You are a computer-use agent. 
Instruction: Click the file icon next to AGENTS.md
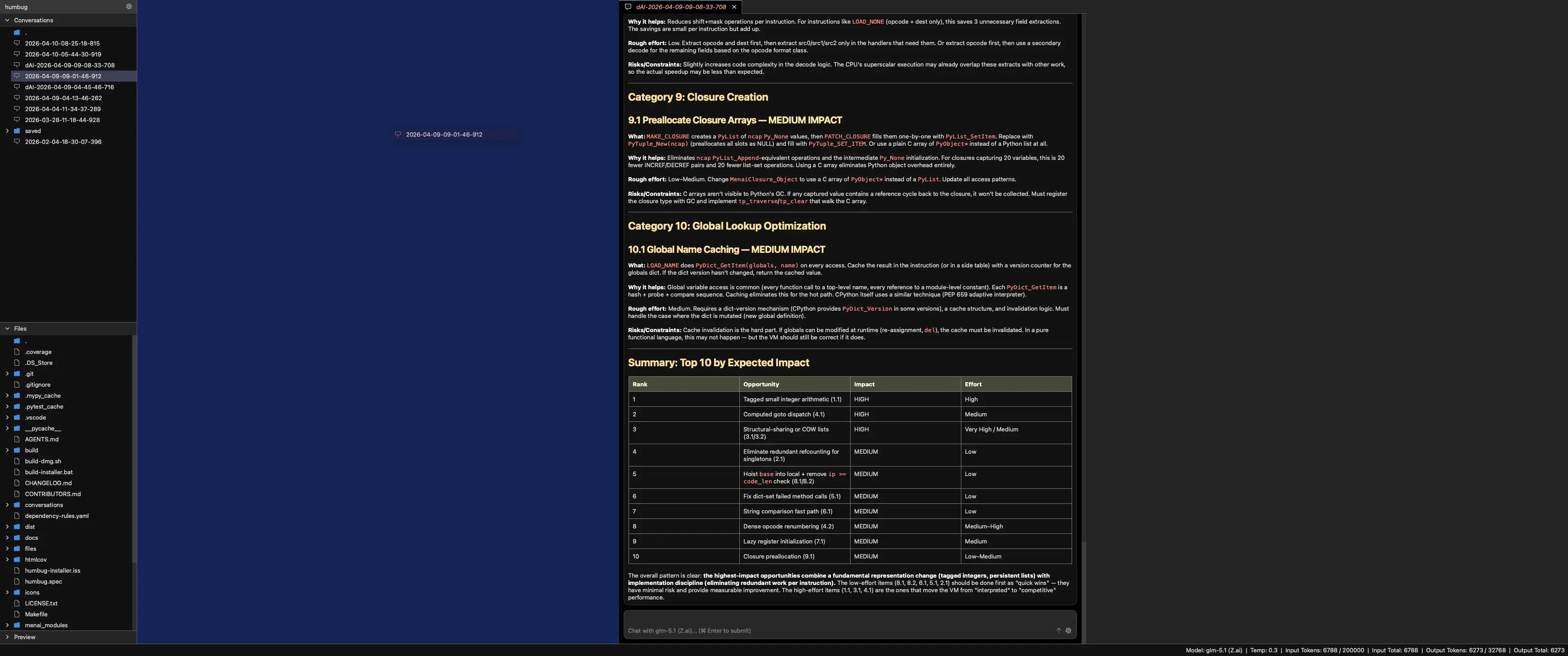coord(17,439)
